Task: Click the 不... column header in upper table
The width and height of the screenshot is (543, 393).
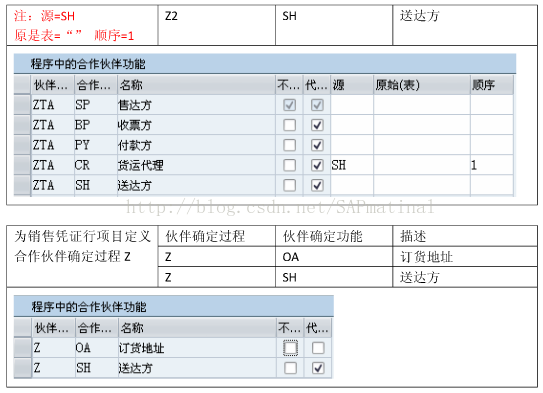Action: click(289, 85)
